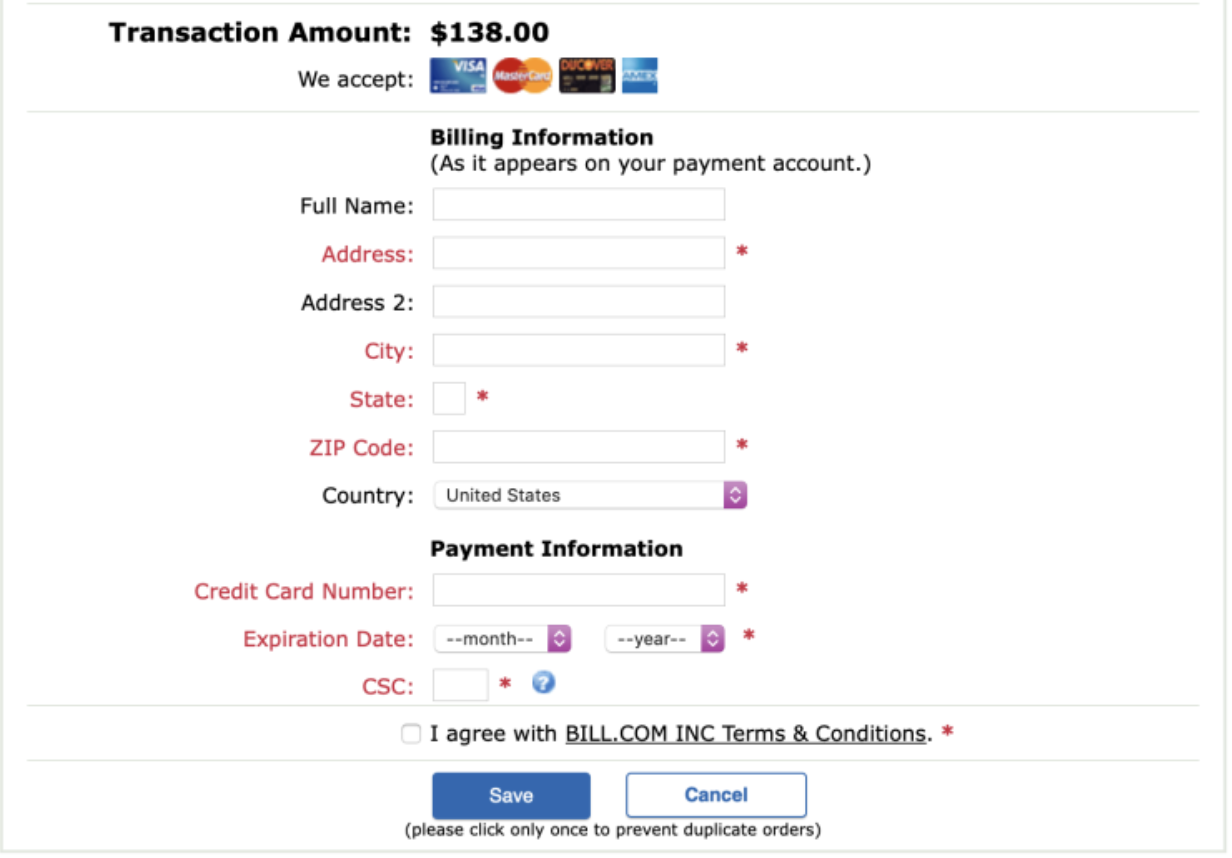
Task: Click the Full Name input field
Action: [577, 204]
